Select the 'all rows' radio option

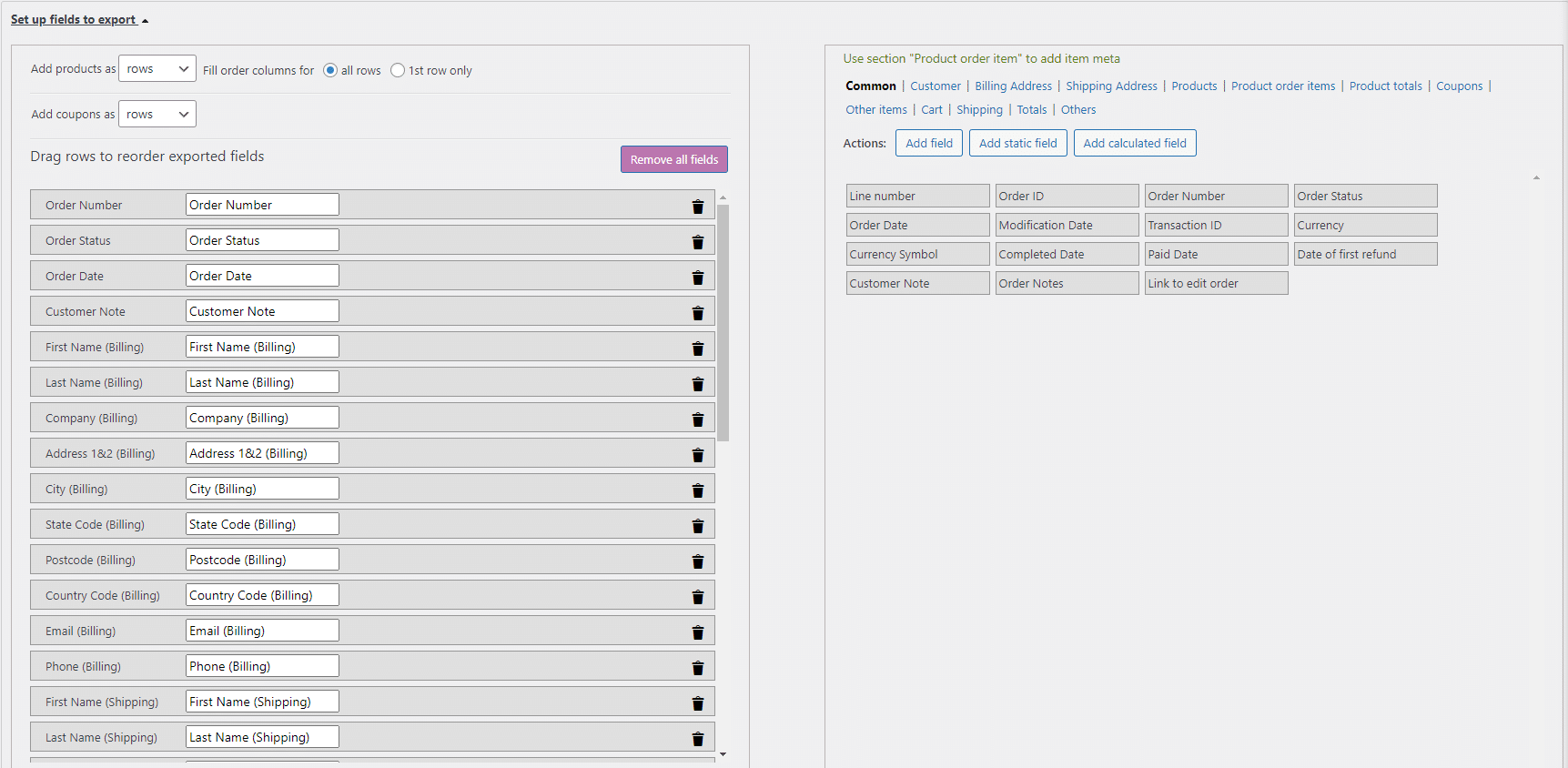(x=330, y=70)
